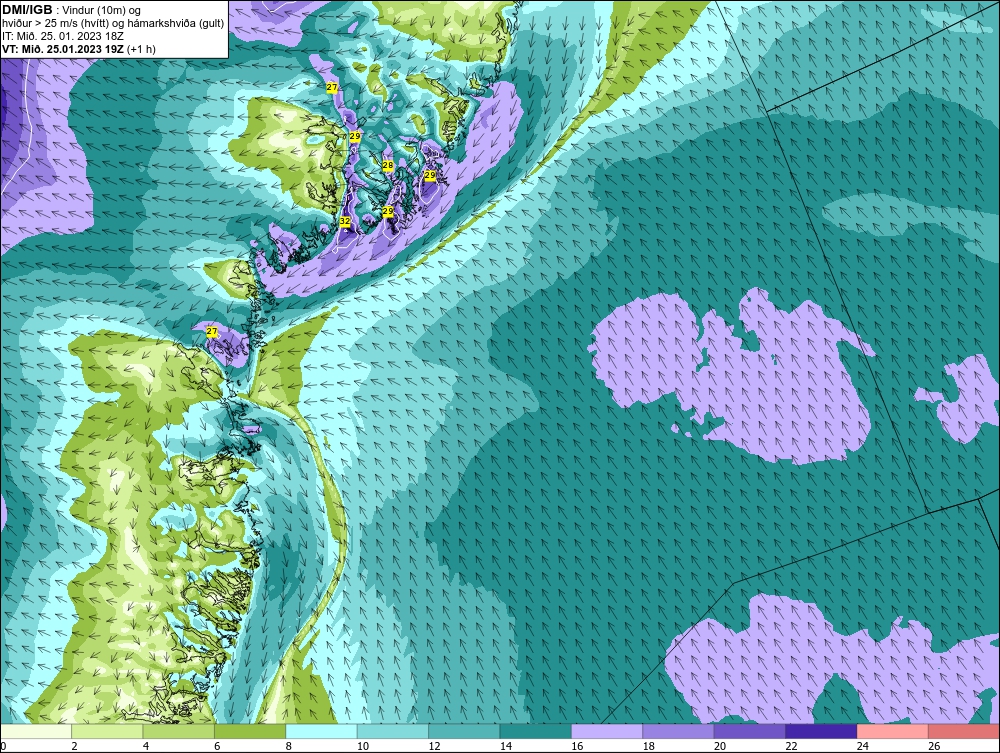The height and width of the screenshot is (753, 1000).
Task: Select the legend scale number "4"
Action: tap(146, 746)
